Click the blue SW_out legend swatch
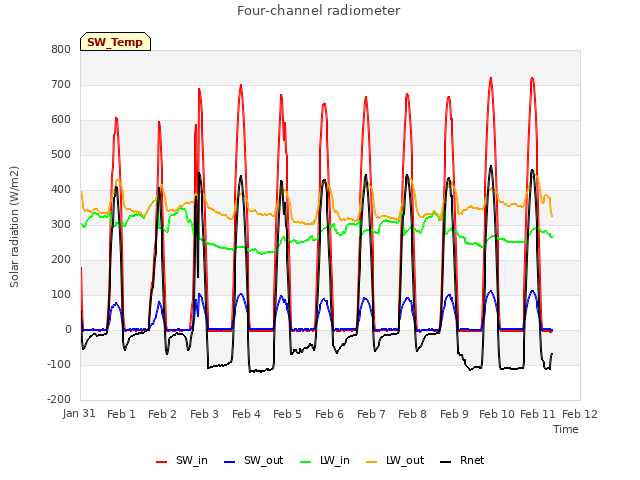This screenshot has width=640, height=480. pyautogui.click(x=230, y=462)
